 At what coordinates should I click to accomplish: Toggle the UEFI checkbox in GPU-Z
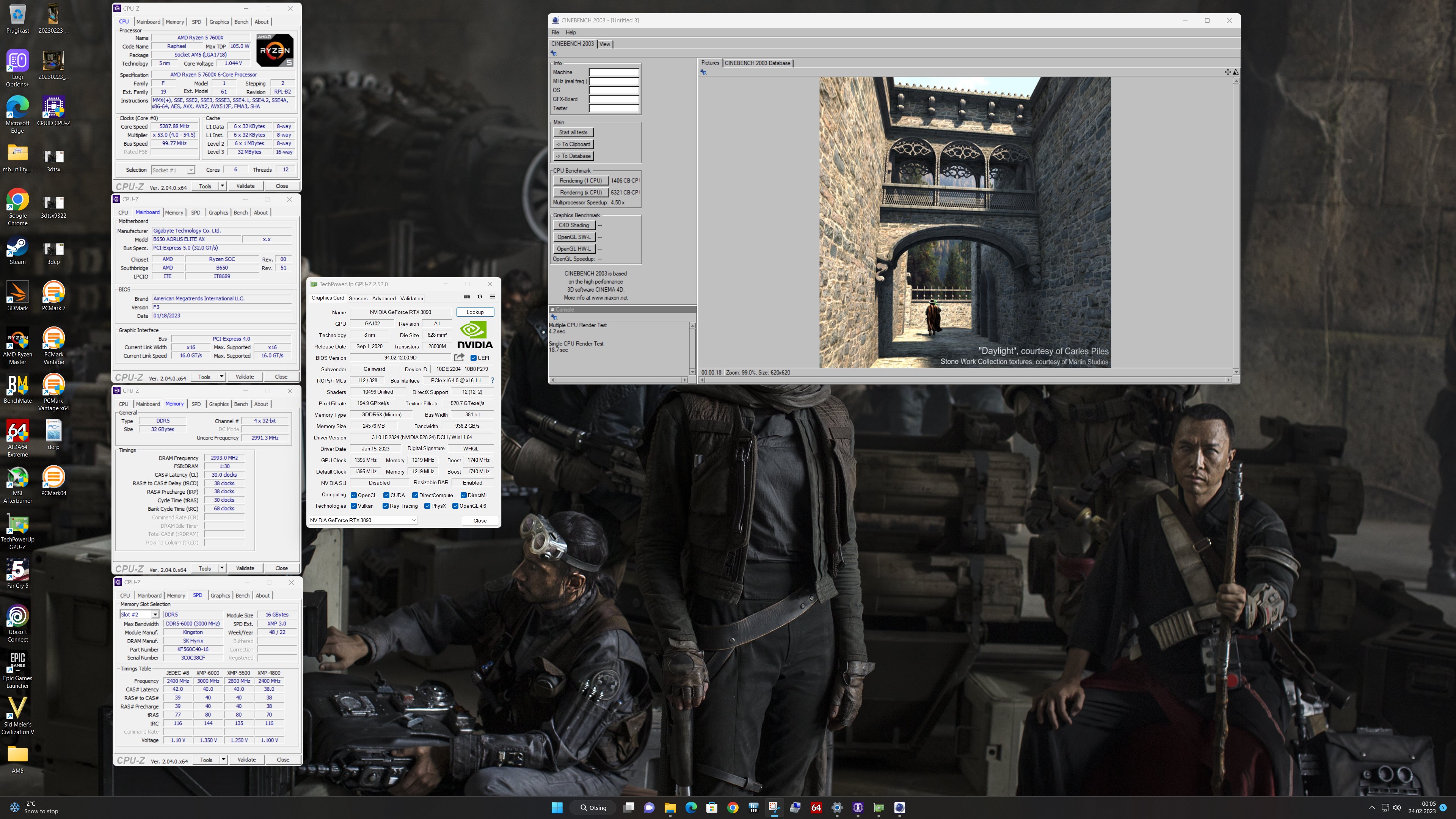[x=474, y=358]
